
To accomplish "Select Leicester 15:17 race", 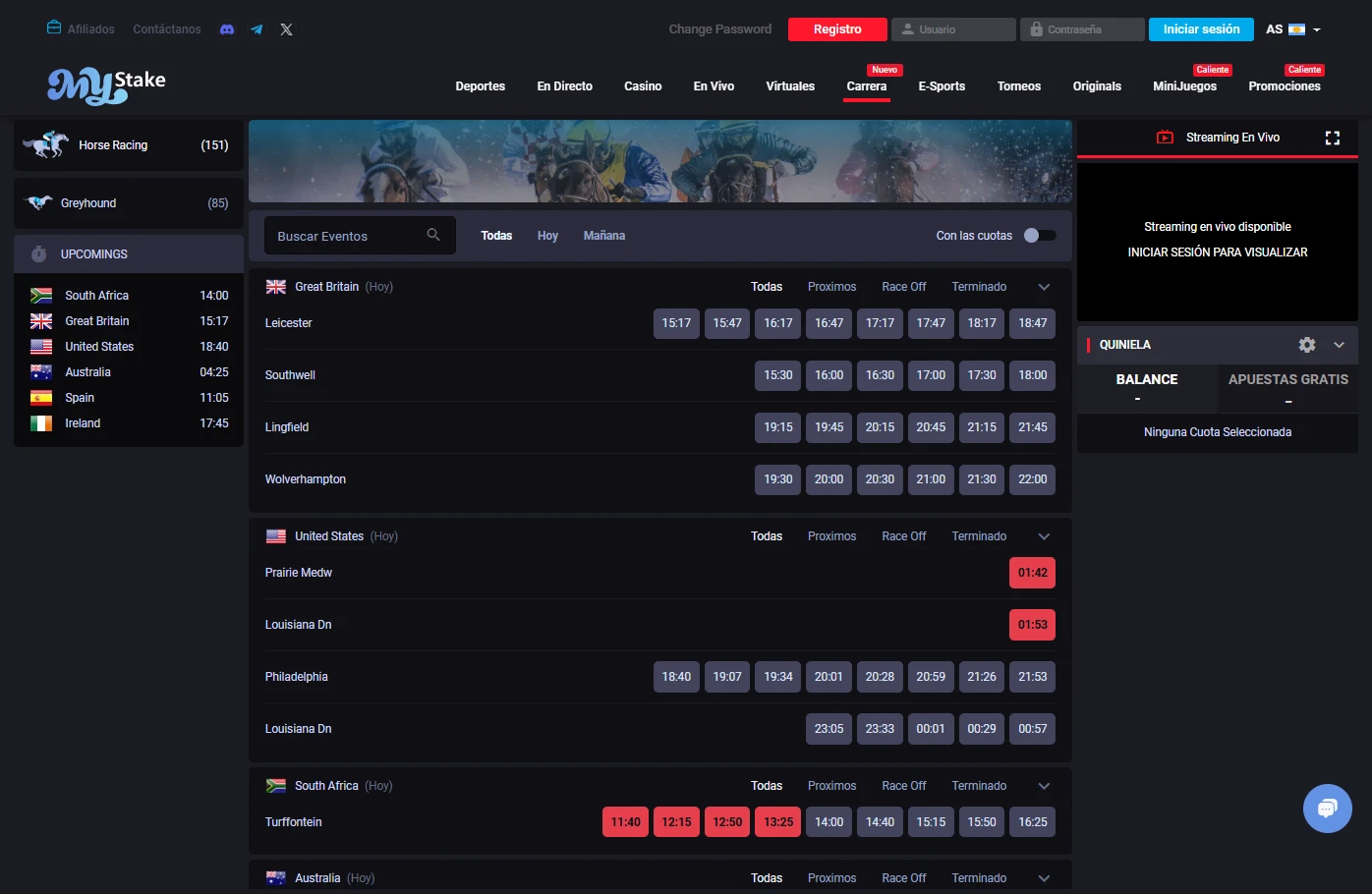I will (x=676, y=323).
